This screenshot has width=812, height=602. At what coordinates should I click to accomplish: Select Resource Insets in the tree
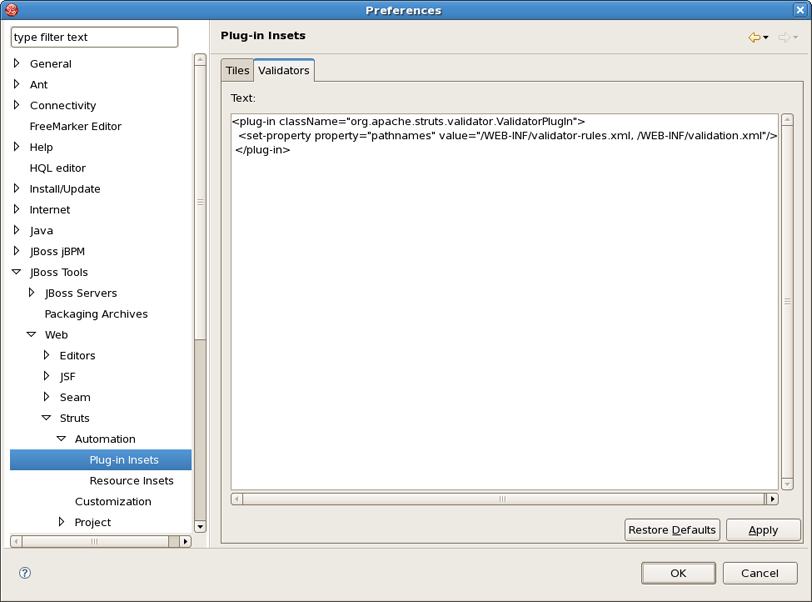[x=131, y=481]
